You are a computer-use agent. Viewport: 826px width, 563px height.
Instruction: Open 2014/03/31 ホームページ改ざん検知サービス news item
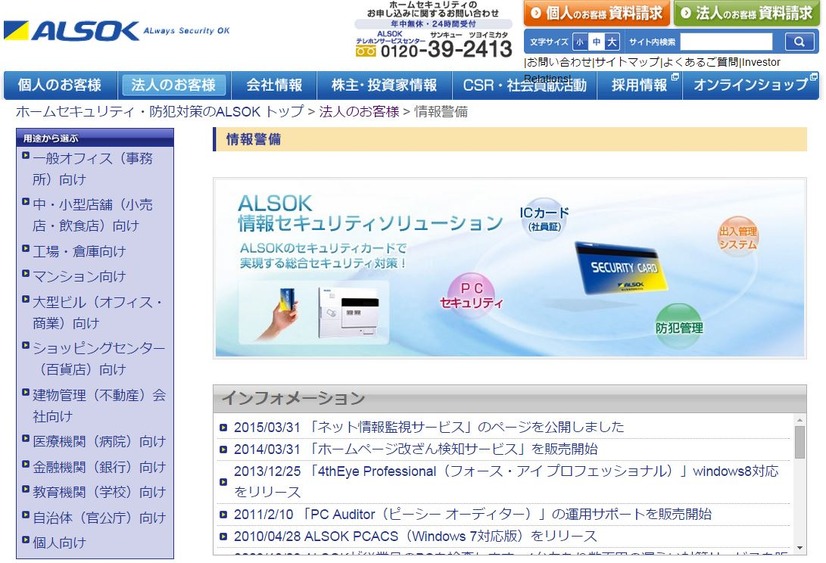click(416, 449)
